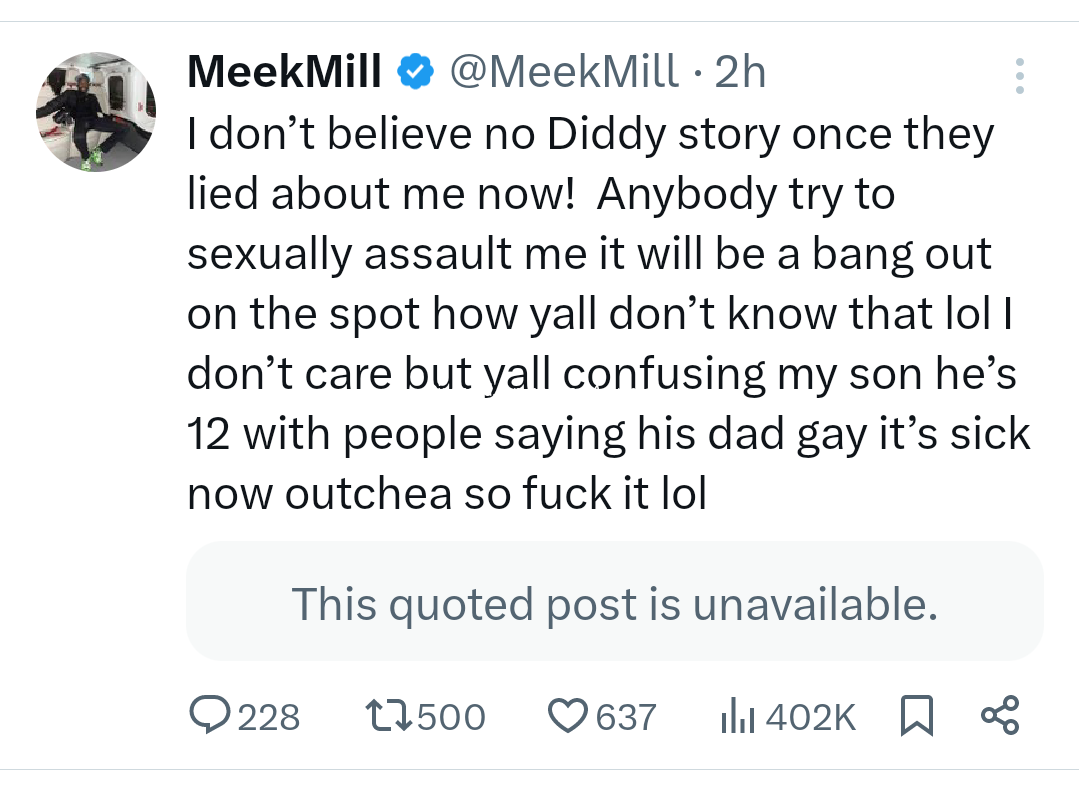Click the blue verified badge
The width and height of the screenshot is (1079, 785).
pyautogui.click(x=415, y=72)
